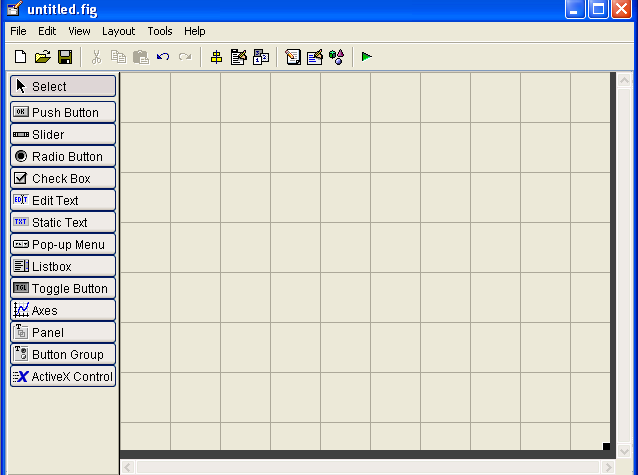Pick the Slider component tool
The height and width of the screenshot is (475, 638).
click(63, 134)
